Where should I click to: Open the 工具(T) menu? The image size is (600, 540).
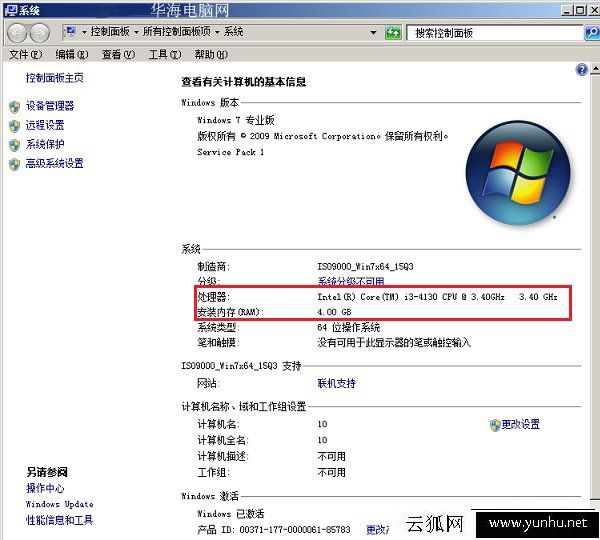165,55
